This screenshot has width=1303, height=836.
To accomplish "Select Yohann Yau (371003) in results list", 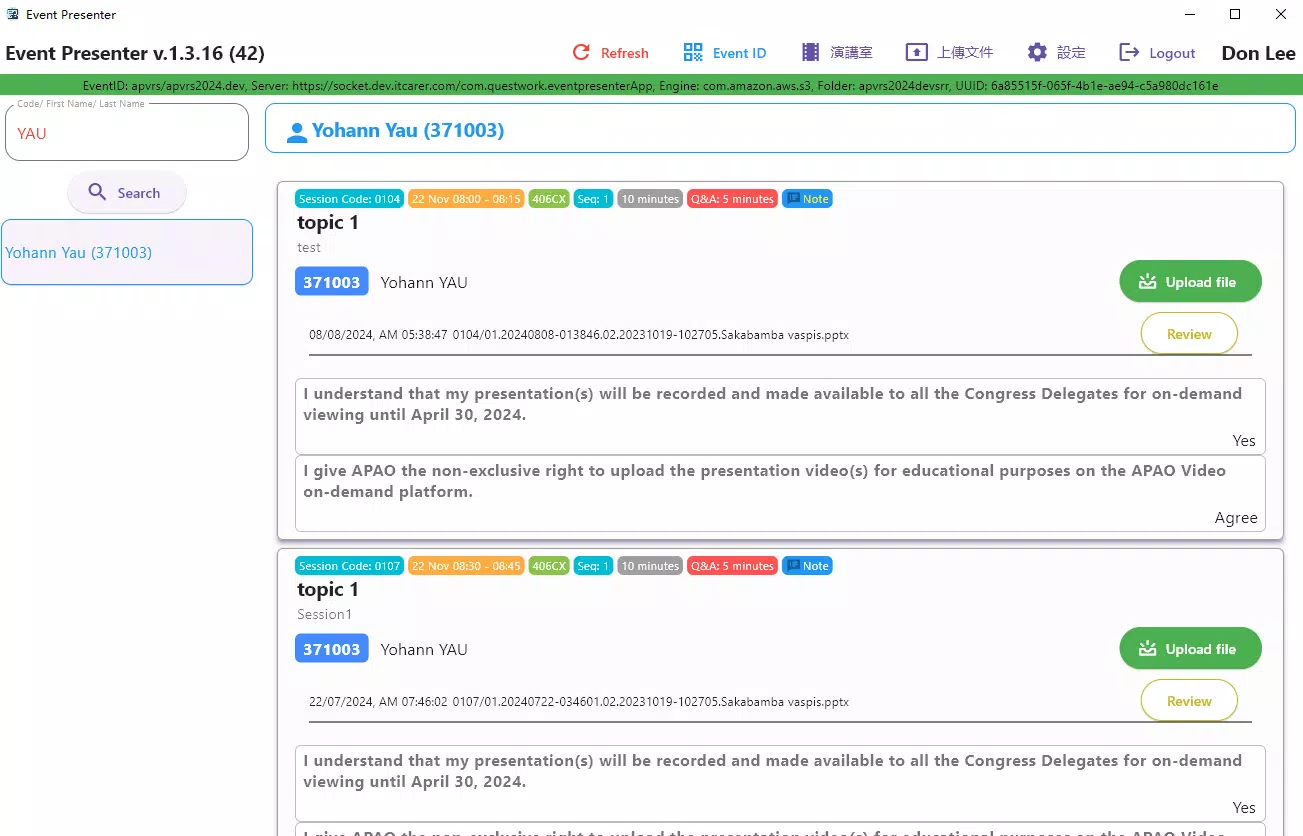I will tap(127, 252).
